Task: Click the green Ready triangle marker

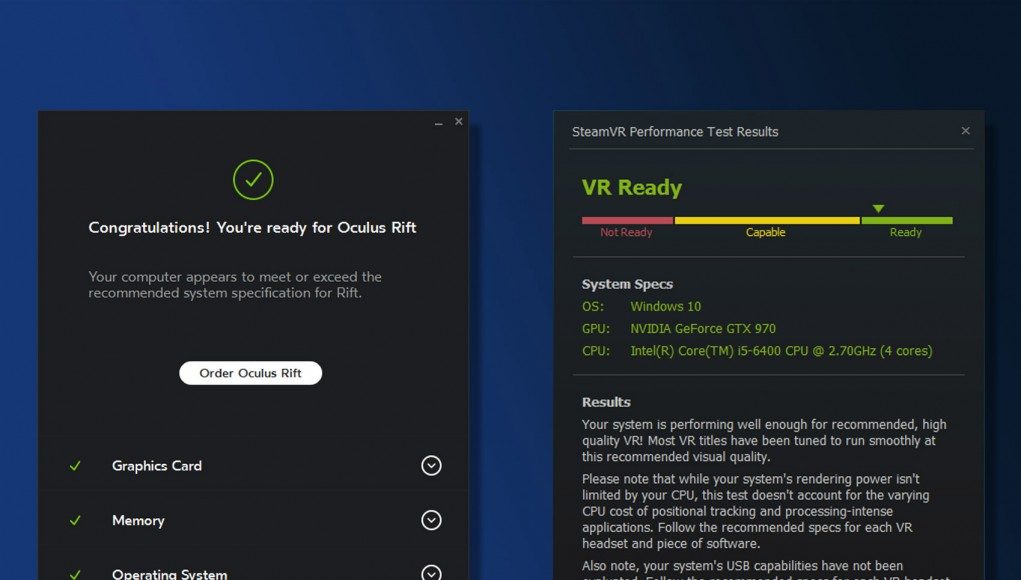Action: tap(878, 208)
